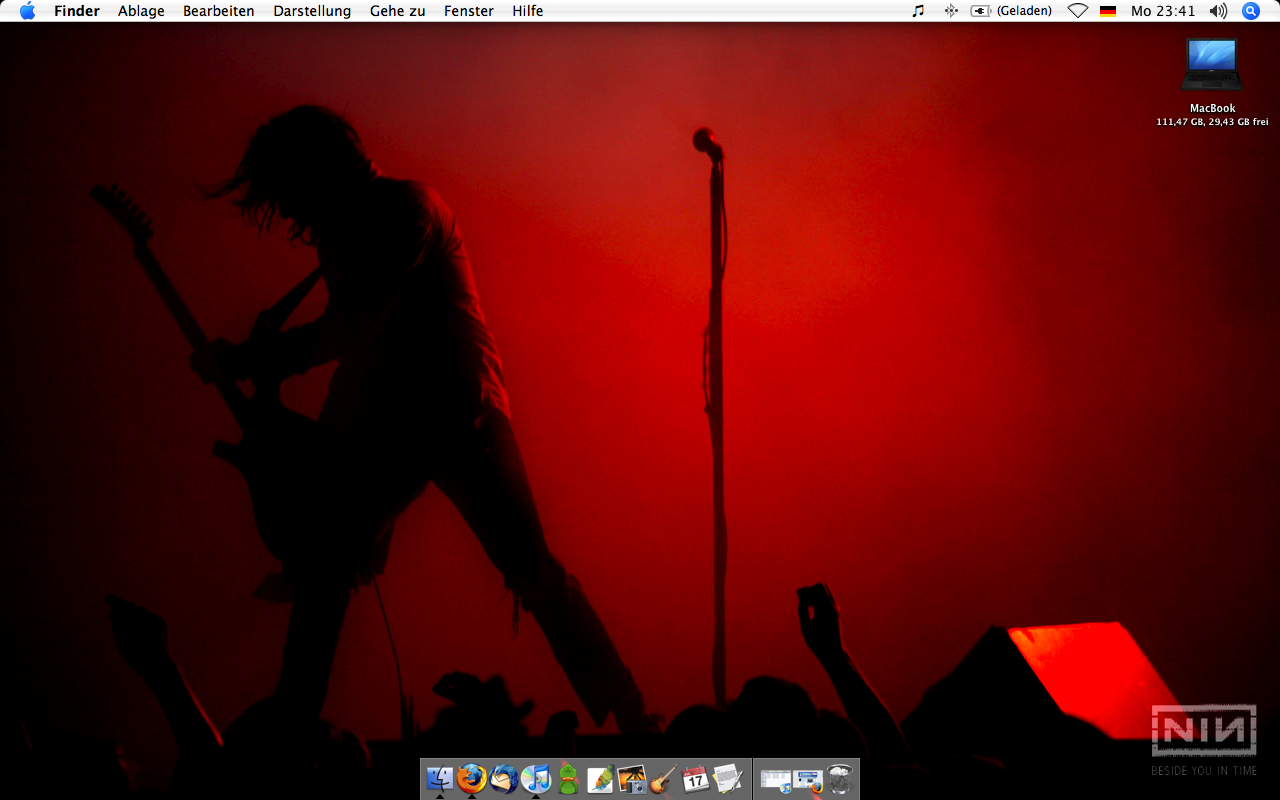Open the German flag input menu
1280x800 pixels.
pos(1107,11)
